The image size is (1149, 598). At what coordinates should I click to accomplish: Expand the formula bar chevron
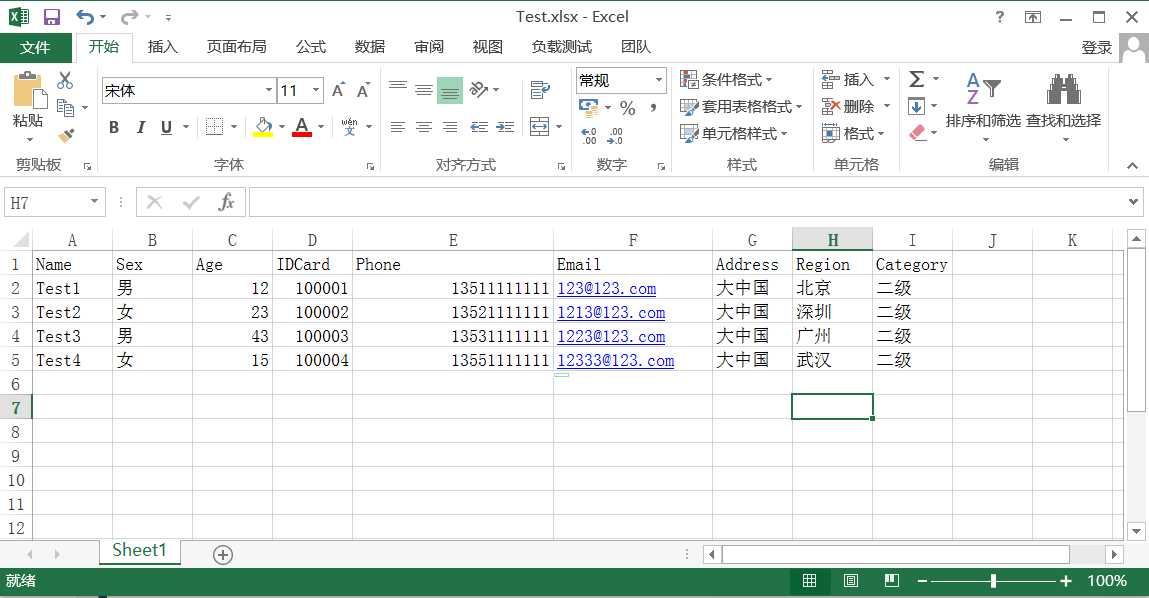click(1133, 202)
